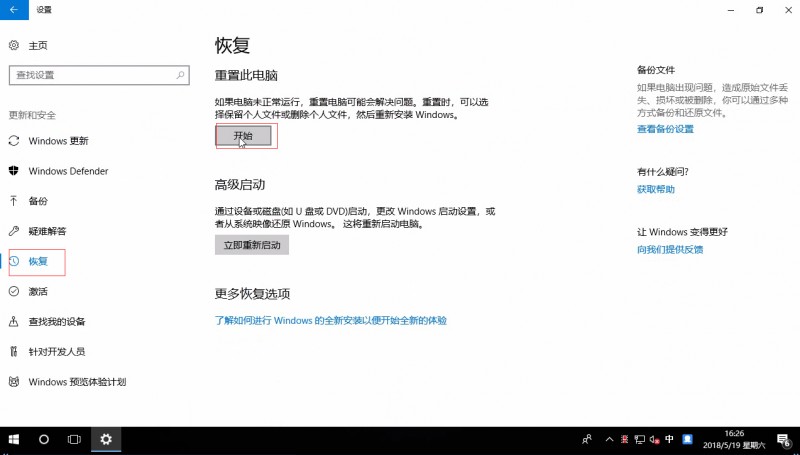Open Windows 更新 in the sidebar

[48, 141]
